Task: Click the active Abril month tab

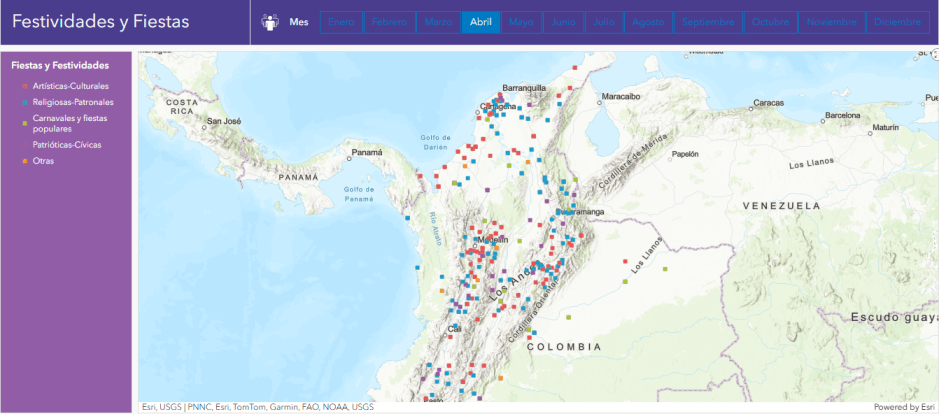Action: [x=480, y=22]
